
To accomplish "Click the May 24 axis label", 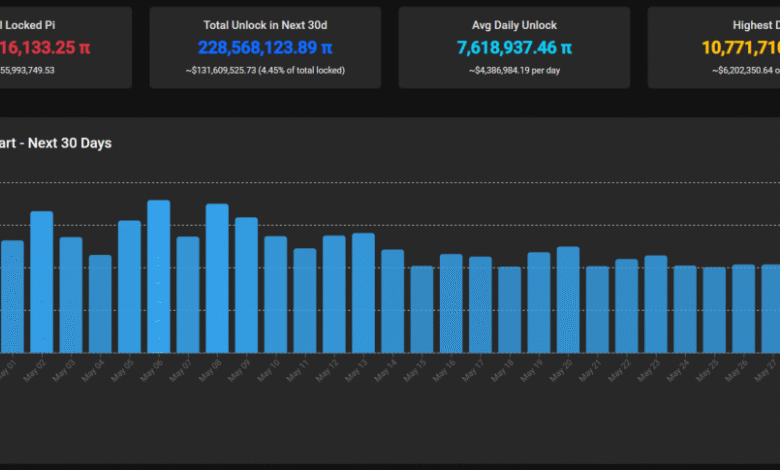I will 678,371.
